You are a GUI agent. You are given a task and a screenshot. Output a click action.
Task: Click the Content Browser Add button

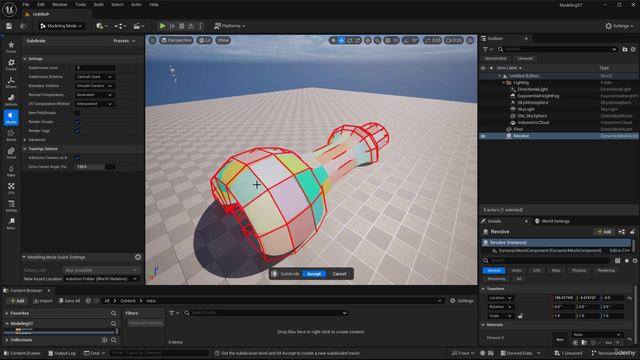[x=17, y=301]
